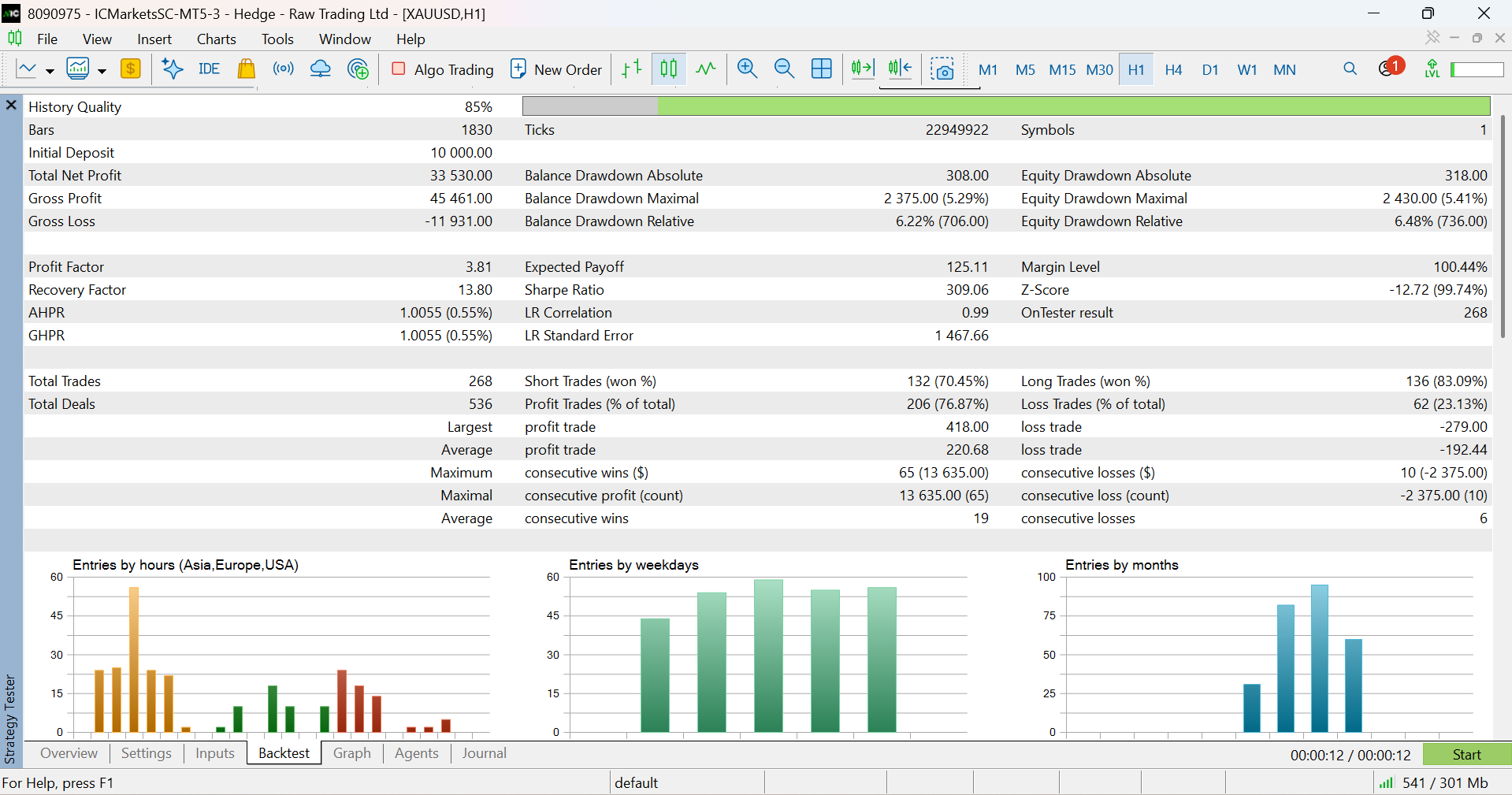The height and width of the screenshot is (795, 1512).
Task: Expand the indicators dropdown arrow
Action: tap(102, 71)
